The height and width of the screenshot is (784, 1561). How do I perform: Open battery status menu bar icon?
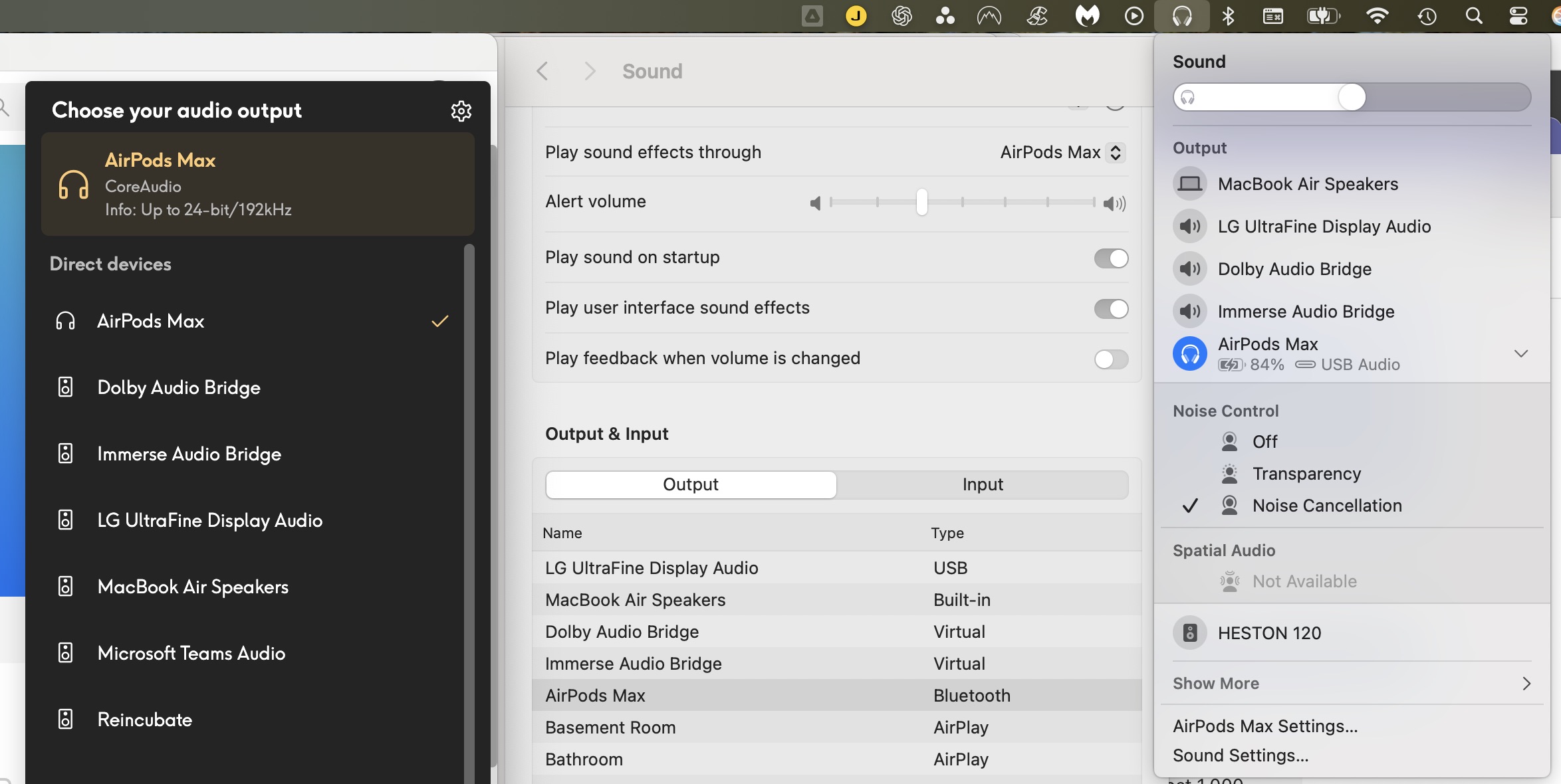pyautogui.click(x=1324, y=16)
